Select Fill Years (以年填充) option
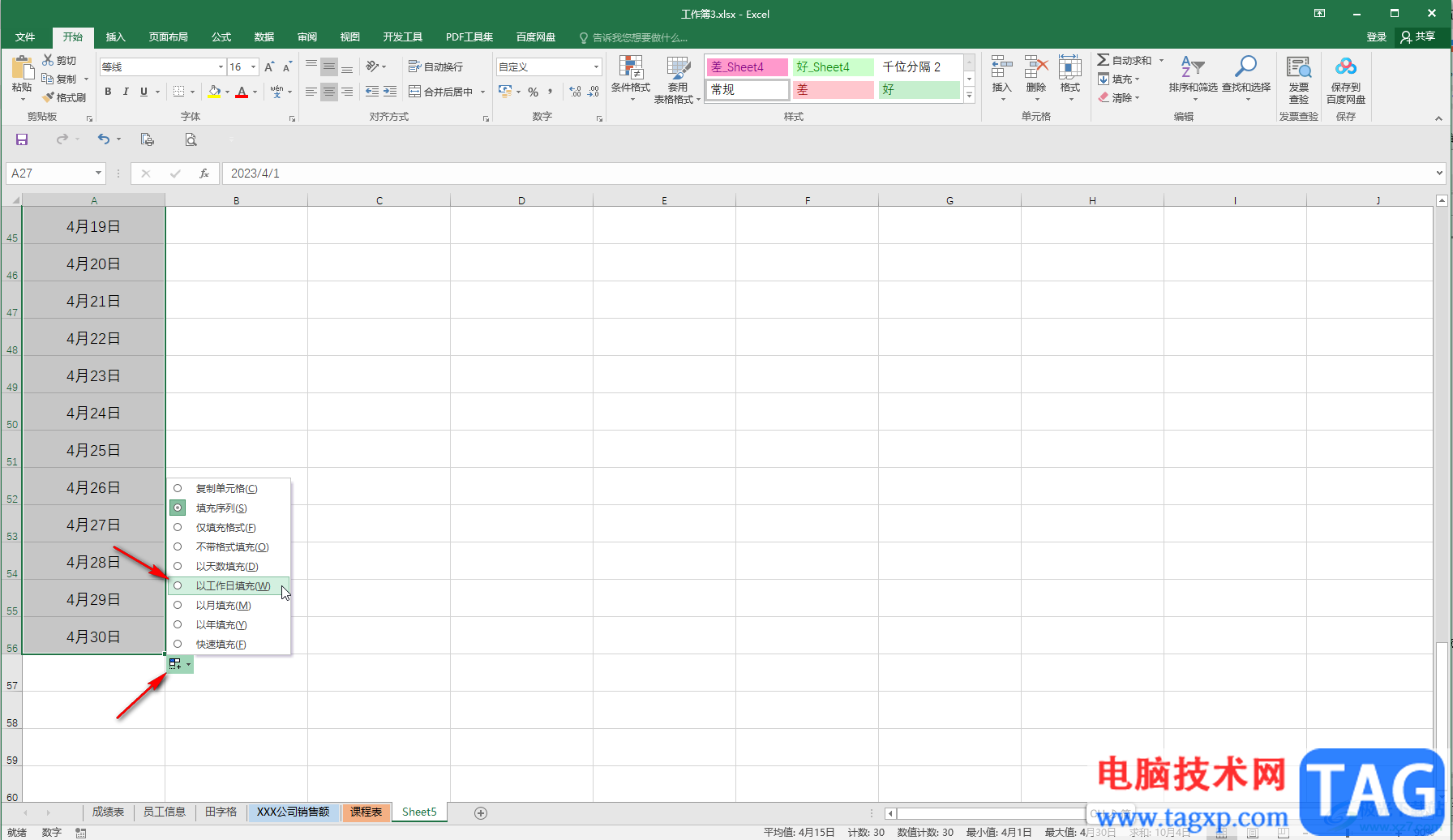 pyautogui.click(x=228, y=624)
